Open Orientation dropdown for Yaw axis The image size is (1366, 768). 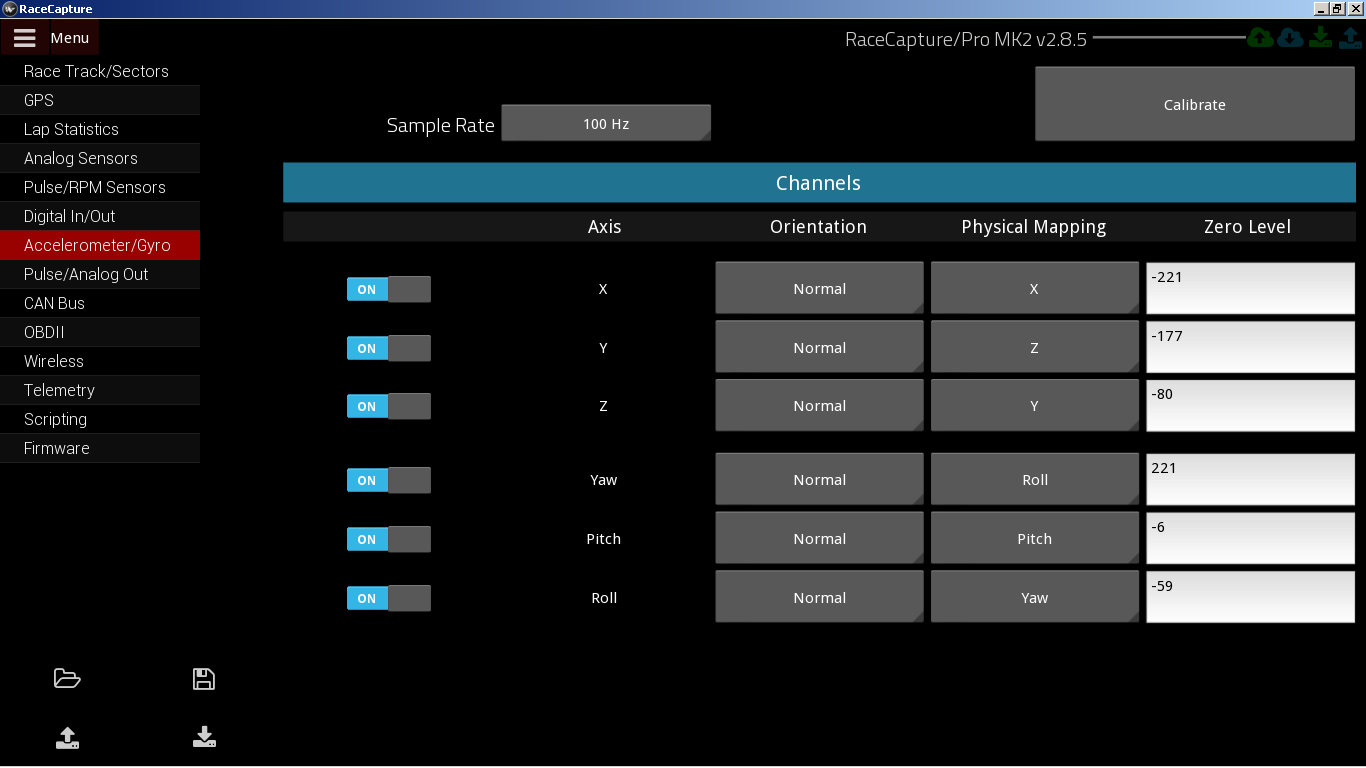(x=819, y=479)
